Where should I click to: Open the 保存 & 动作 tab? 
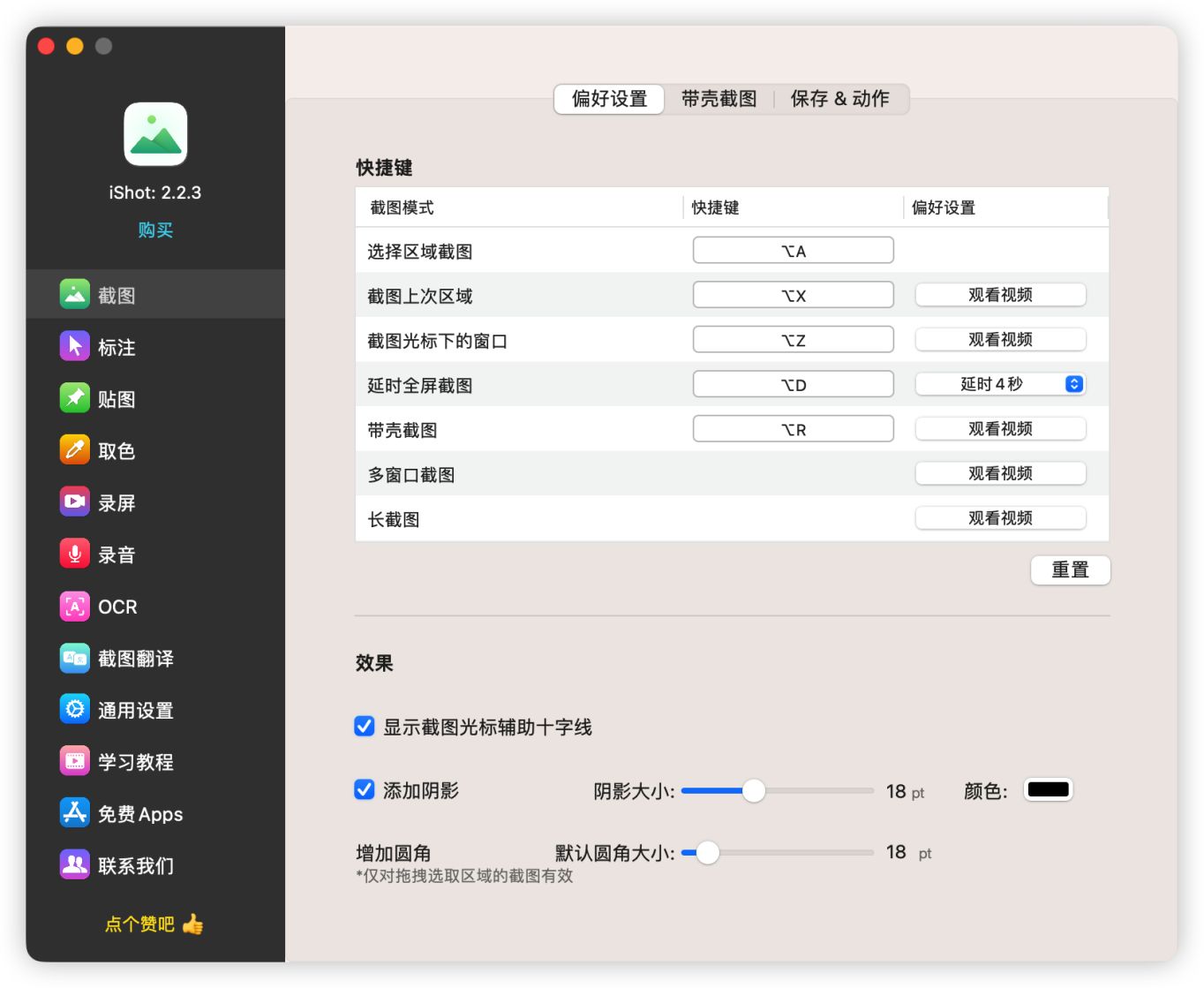(x=839, y=99)
